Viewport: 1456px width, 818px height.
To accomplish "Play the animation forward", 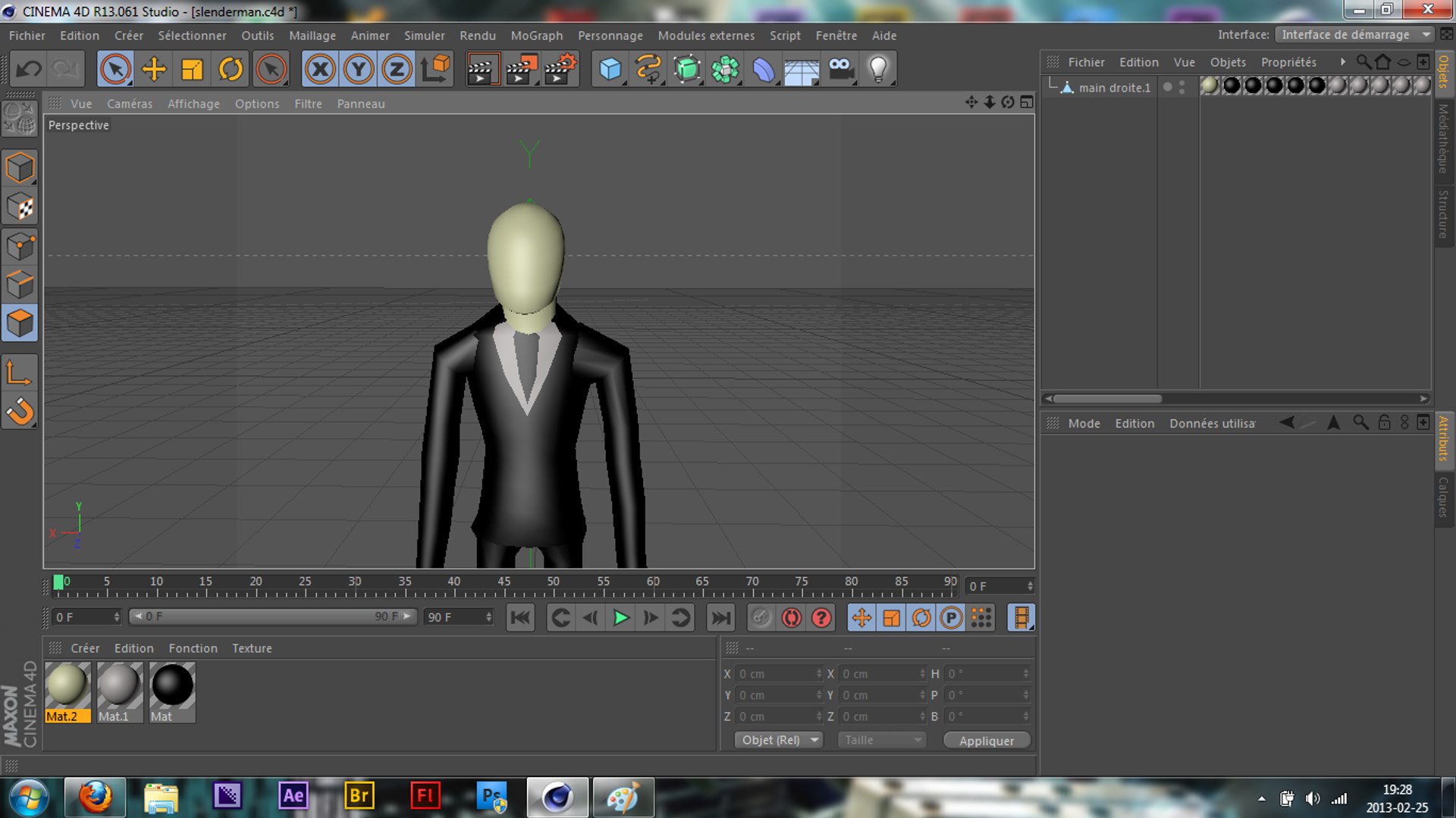I will click(620, 618).
